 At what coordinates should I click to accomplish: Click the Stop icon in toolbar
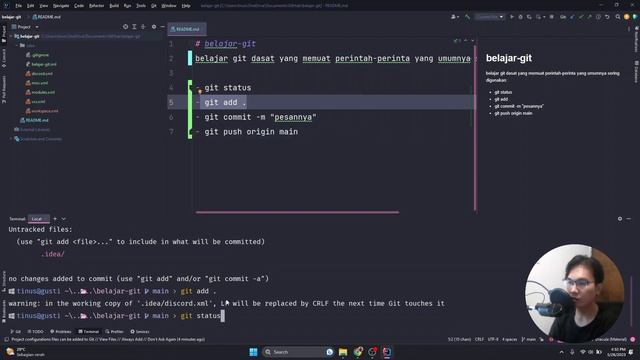click(x=551, y=17)
